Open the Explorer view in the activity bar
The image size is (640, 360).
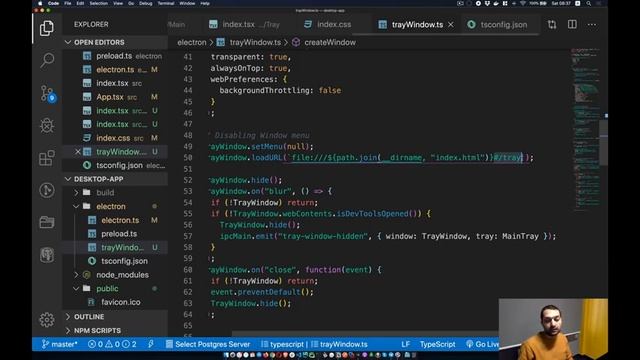coord(47,28)
